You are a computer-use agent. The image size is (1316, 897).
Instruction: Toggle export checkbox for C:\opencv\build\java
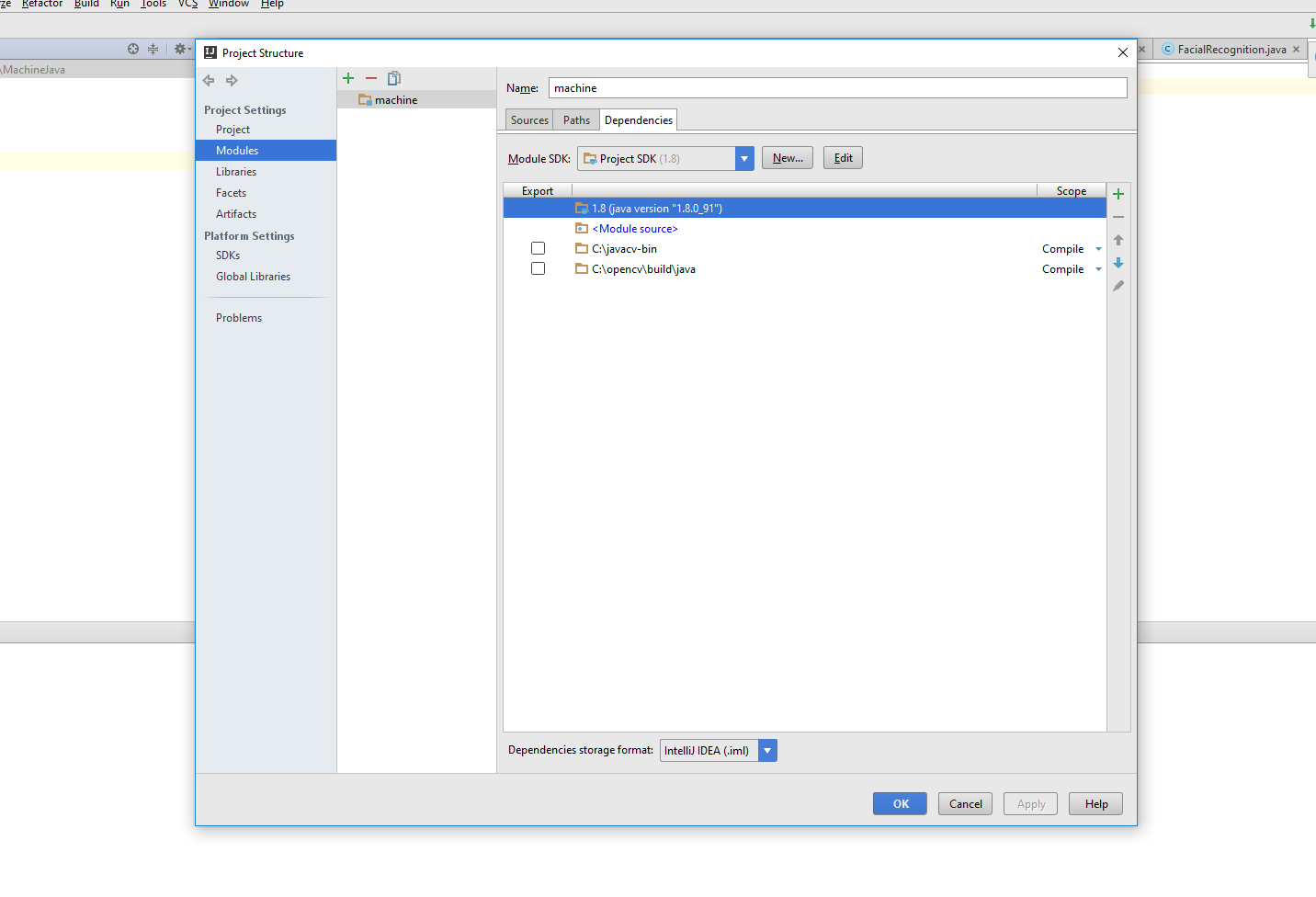(x=539, y=268)
